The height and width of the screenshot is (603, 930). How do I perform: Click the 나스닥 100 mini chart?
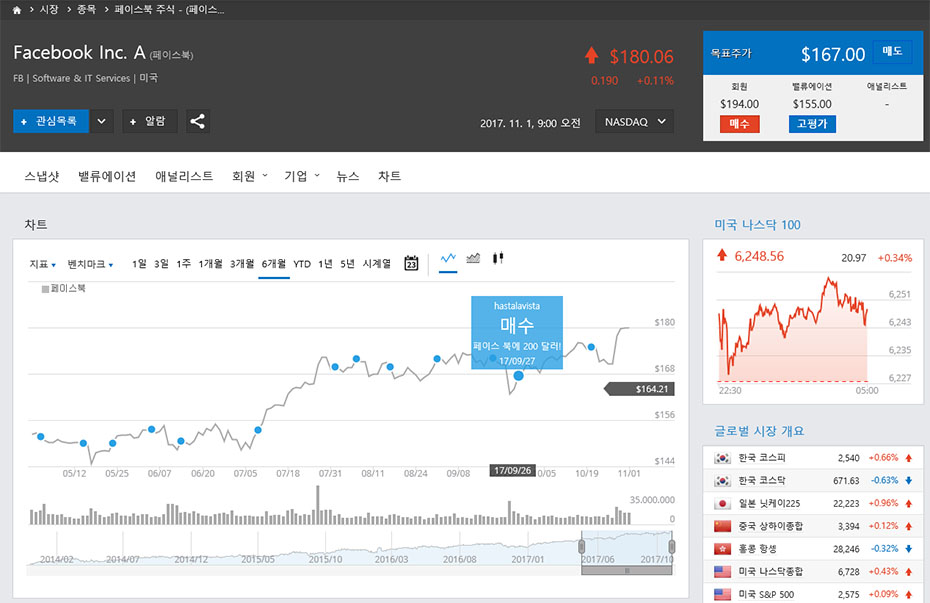(792, 330)
